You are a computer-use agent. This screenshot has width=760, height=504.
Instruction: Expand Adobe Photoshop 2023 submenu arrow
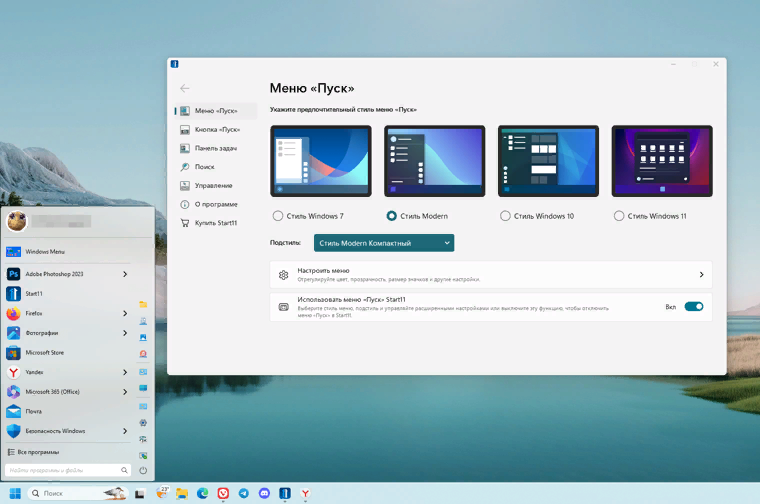coord(125,274)
